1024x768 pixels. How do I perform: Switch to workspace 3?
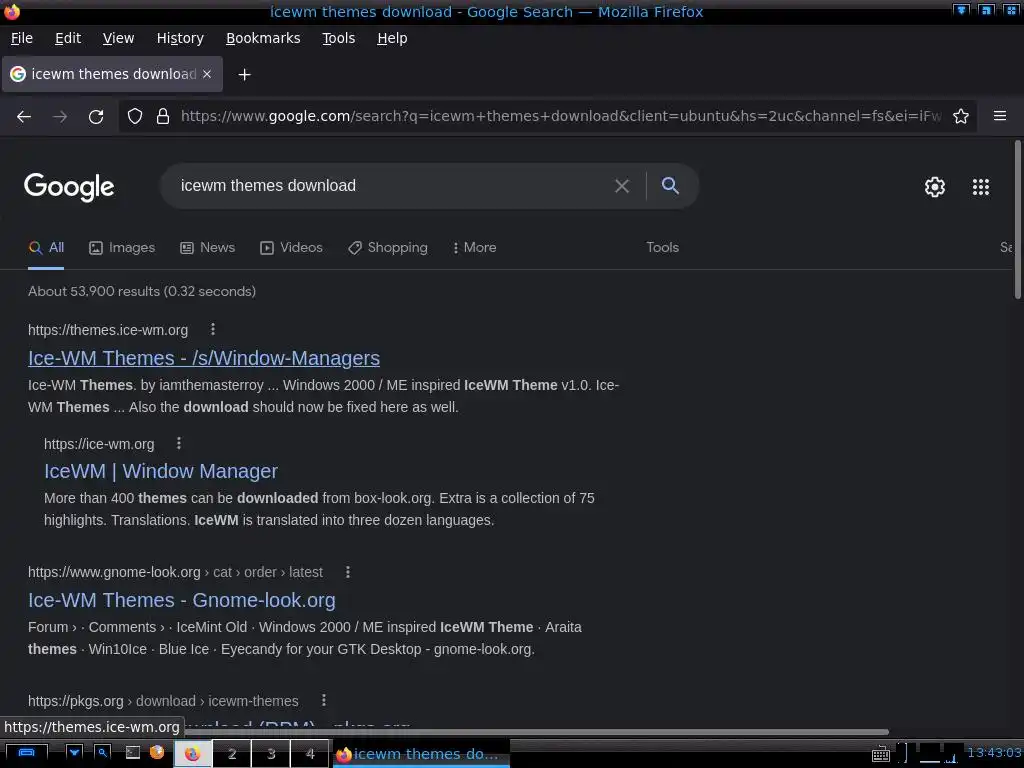coord(271,754)
